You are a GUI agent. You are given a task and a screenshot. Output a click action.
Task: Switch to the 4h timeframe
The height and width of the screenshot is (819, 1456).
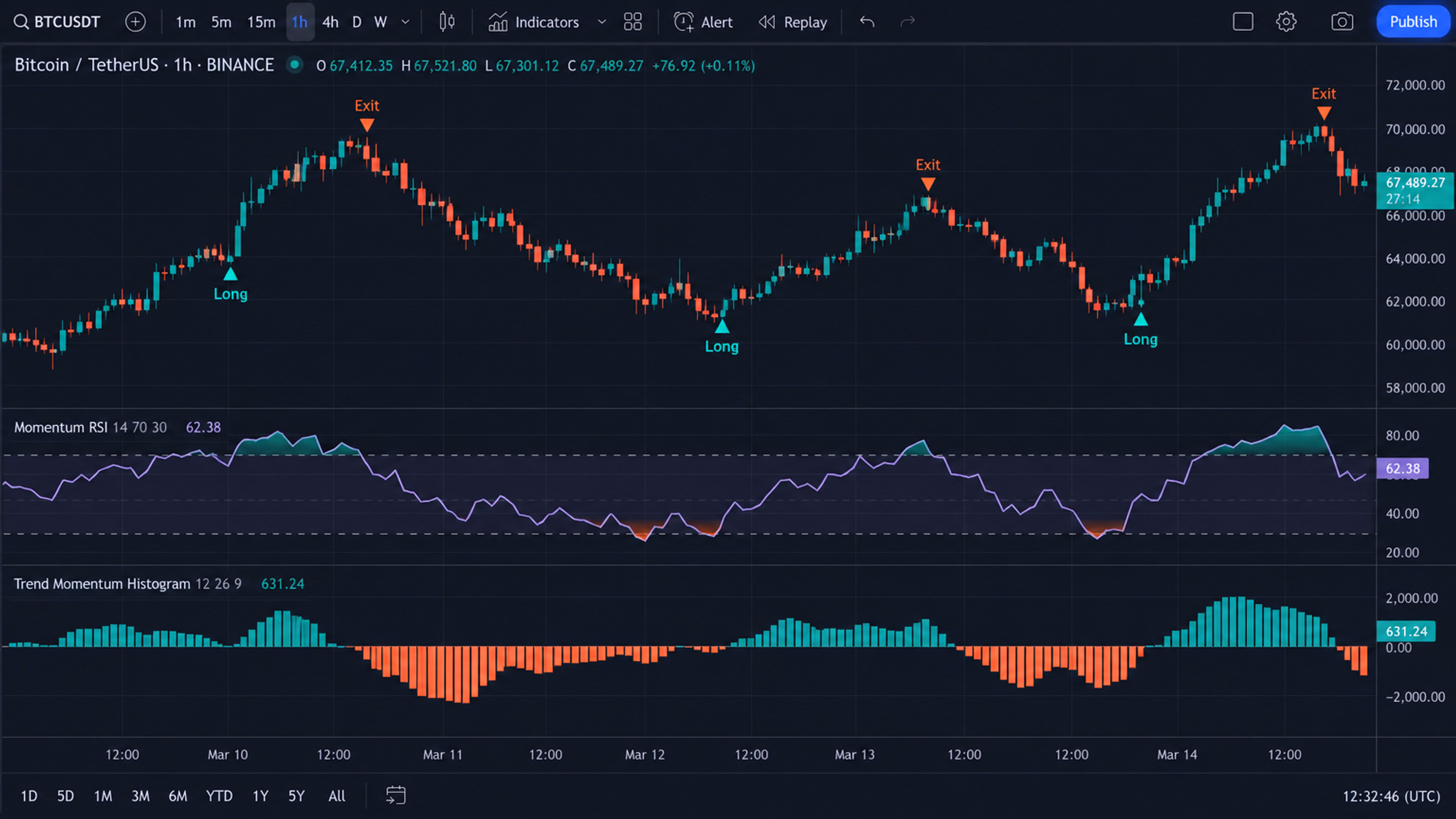(x=330, y=22)
